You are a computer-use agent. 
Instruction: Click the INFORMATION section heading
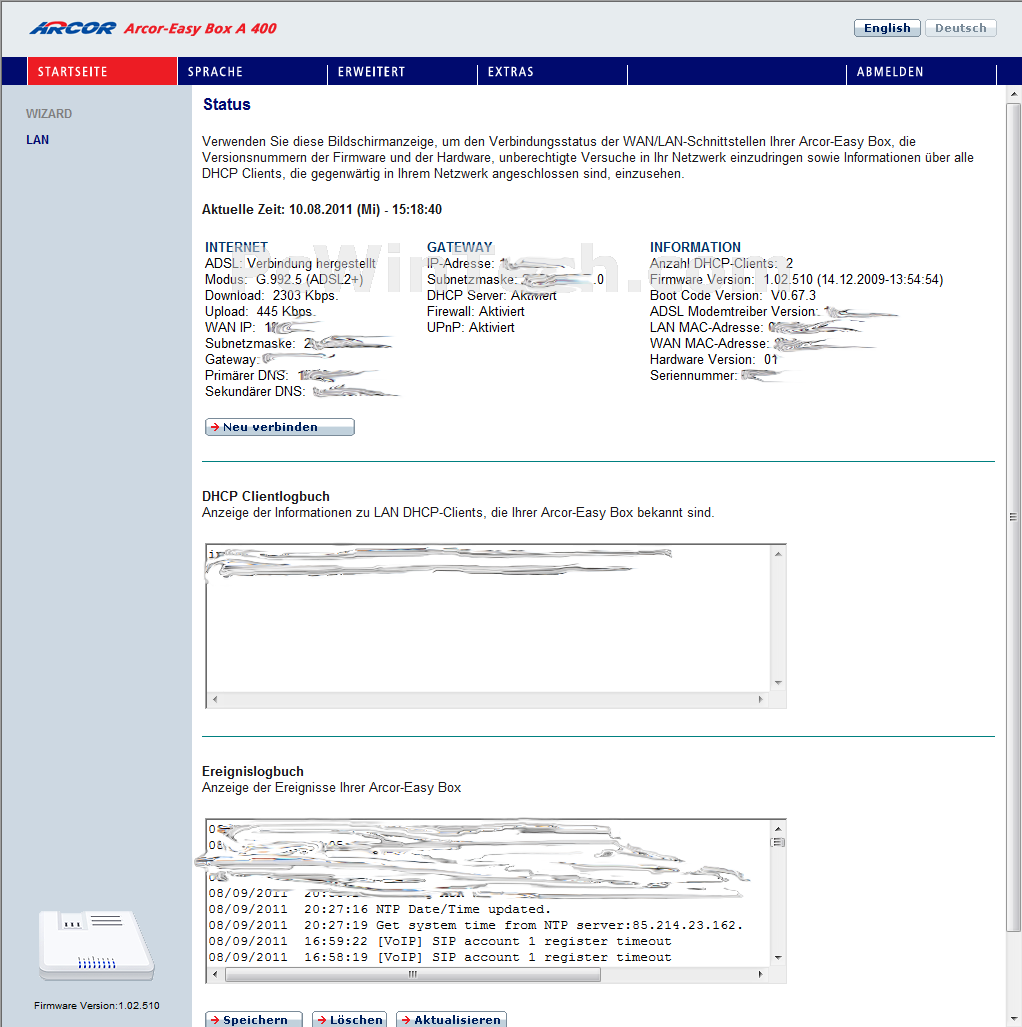[x=695, y=248]
